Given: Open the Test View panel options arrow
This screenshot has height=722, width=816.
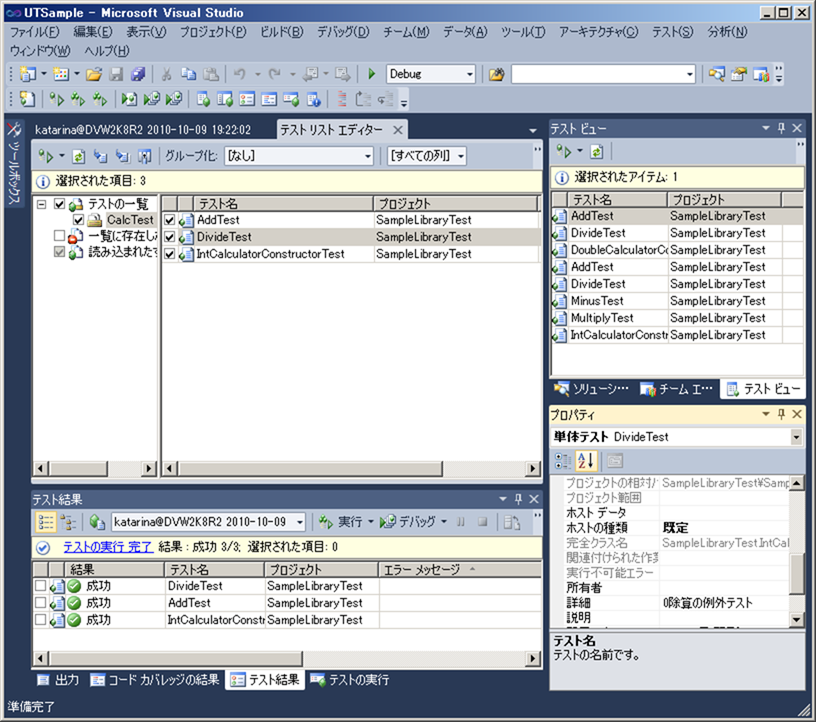Looking at the screenshot, I should (x=766, y=128).
